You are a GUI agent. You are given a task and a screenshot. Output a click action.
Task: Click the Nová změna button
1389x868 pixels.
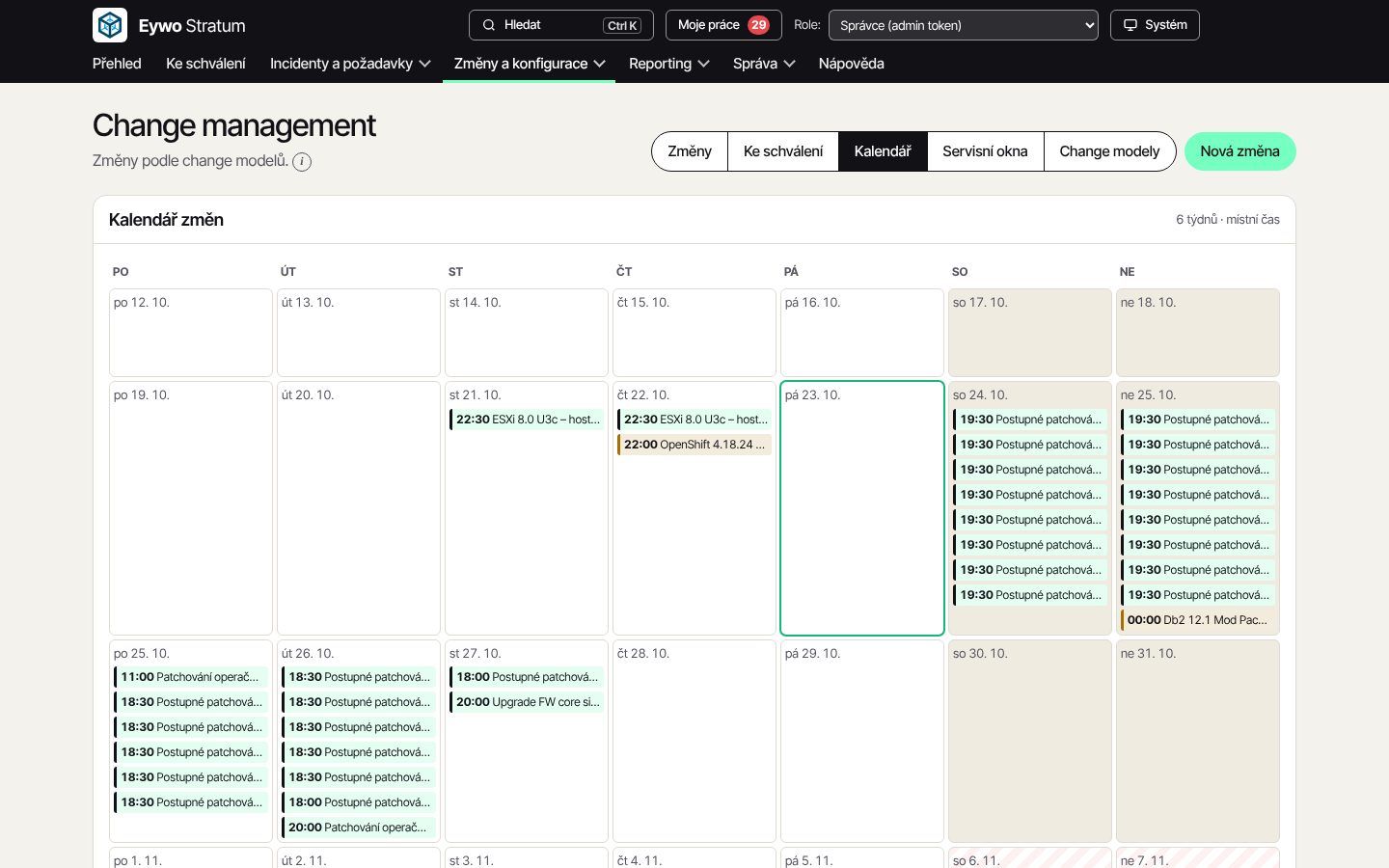coord(1240,151)
